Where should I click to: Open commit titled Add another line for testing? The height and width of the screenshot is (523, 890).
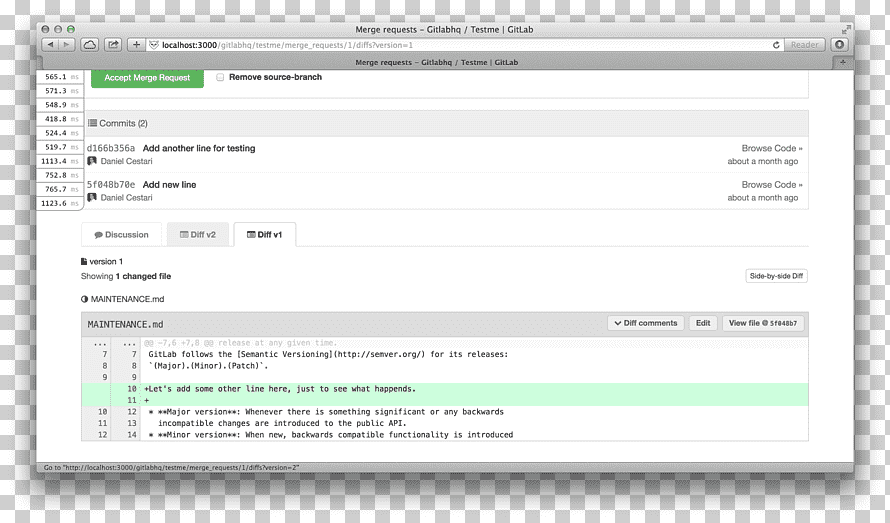click(199, 148)
